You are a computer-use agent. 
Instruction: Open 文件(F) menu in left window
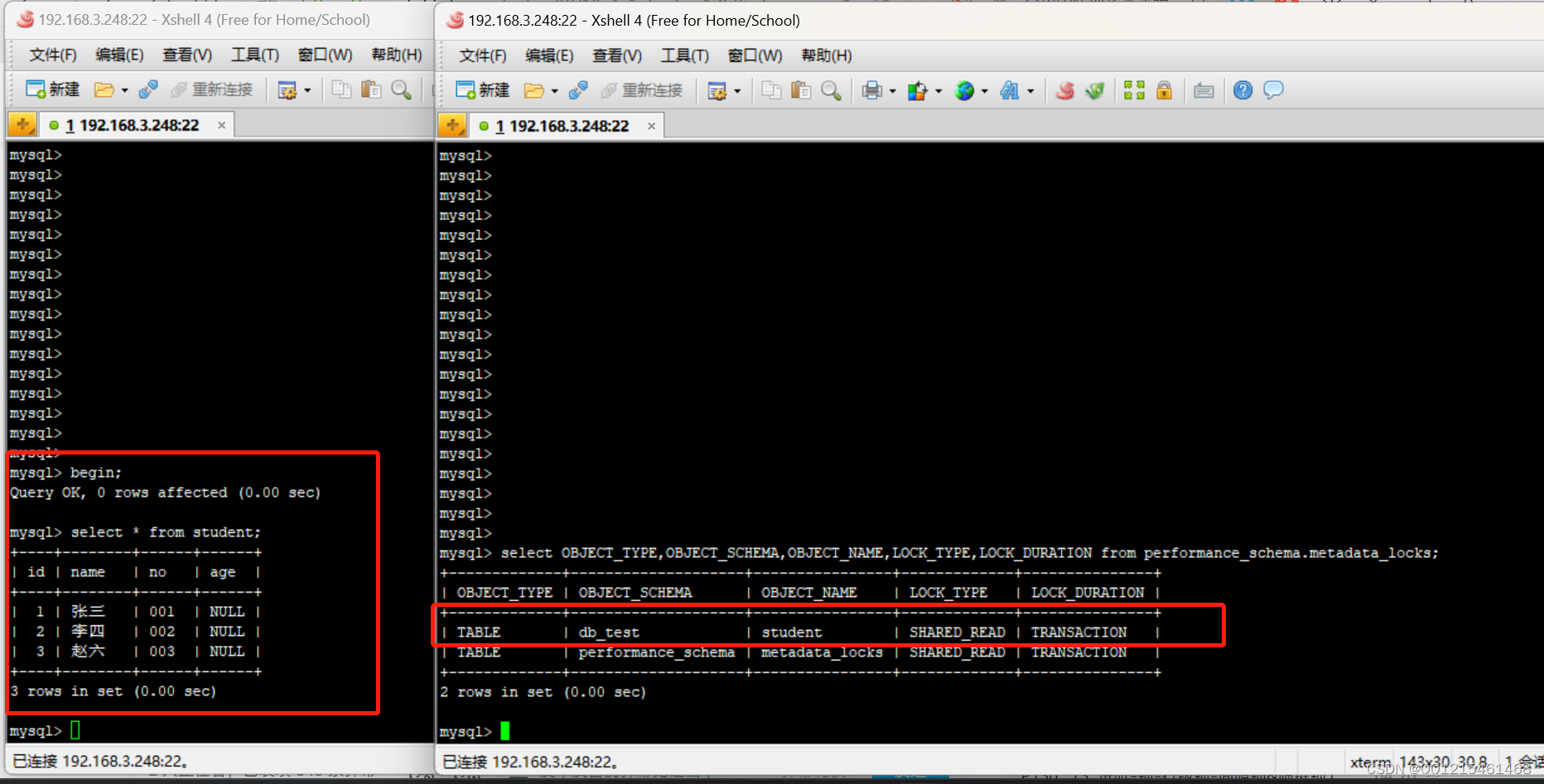53,55
